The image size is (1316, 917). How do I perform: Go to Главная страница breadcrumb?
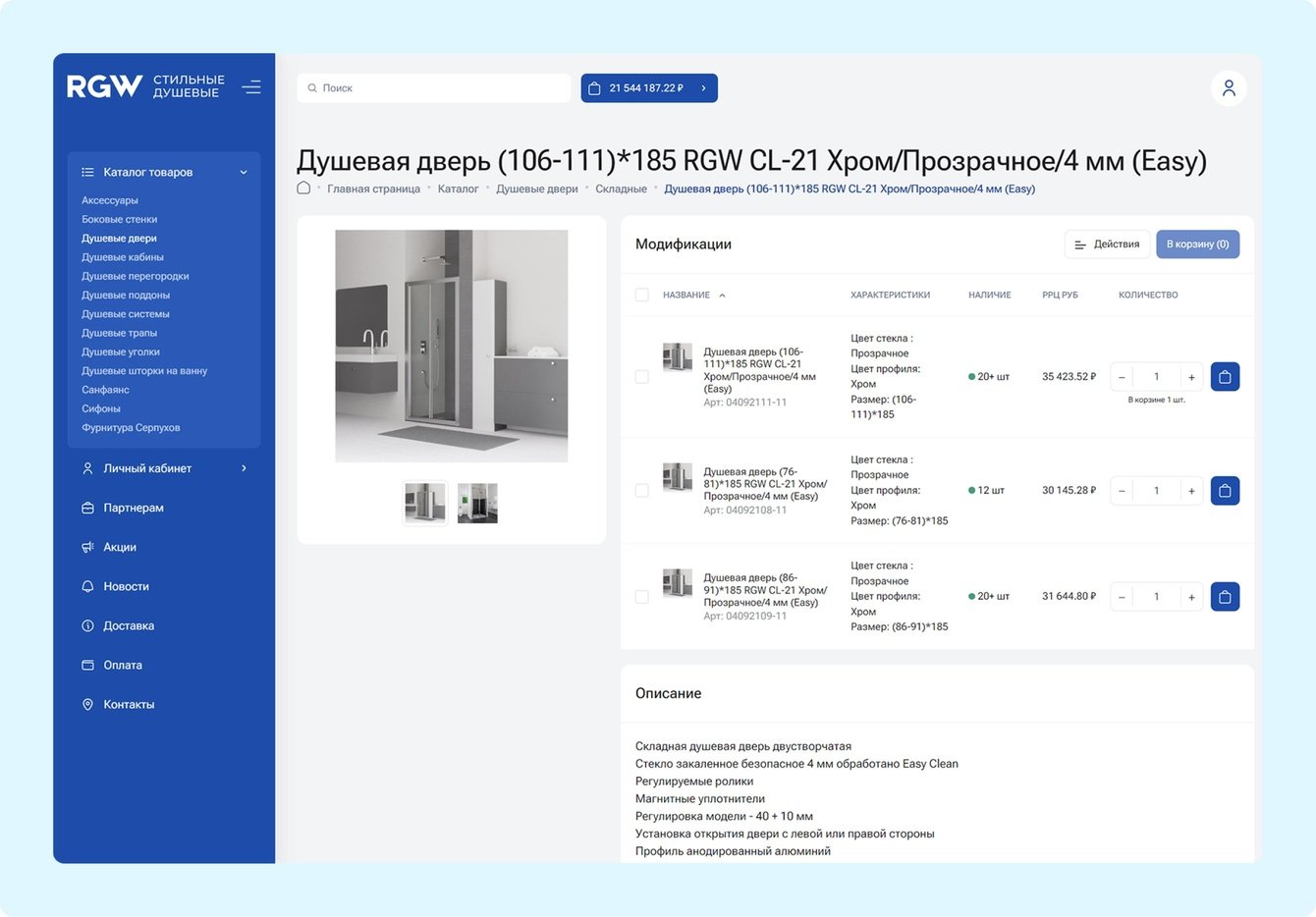[x=374, y=189]
